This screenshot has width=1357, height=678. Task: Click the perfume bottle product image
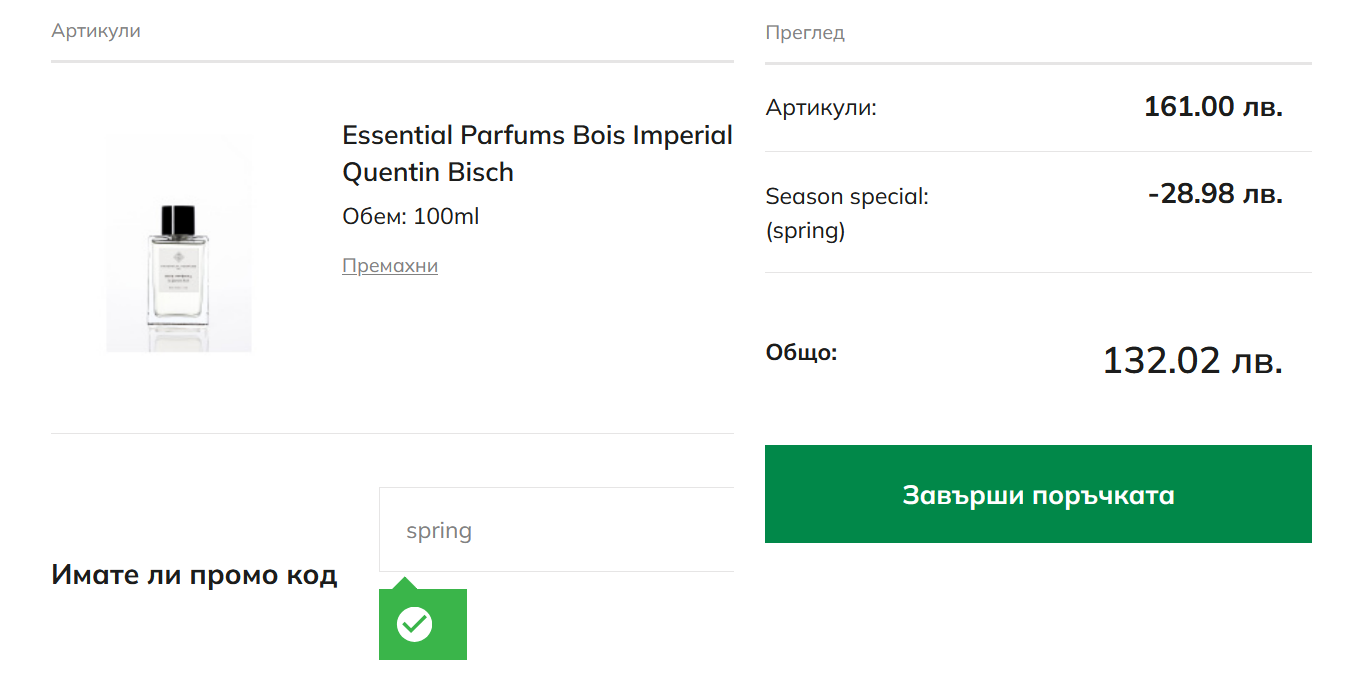(x=179, y=262)
